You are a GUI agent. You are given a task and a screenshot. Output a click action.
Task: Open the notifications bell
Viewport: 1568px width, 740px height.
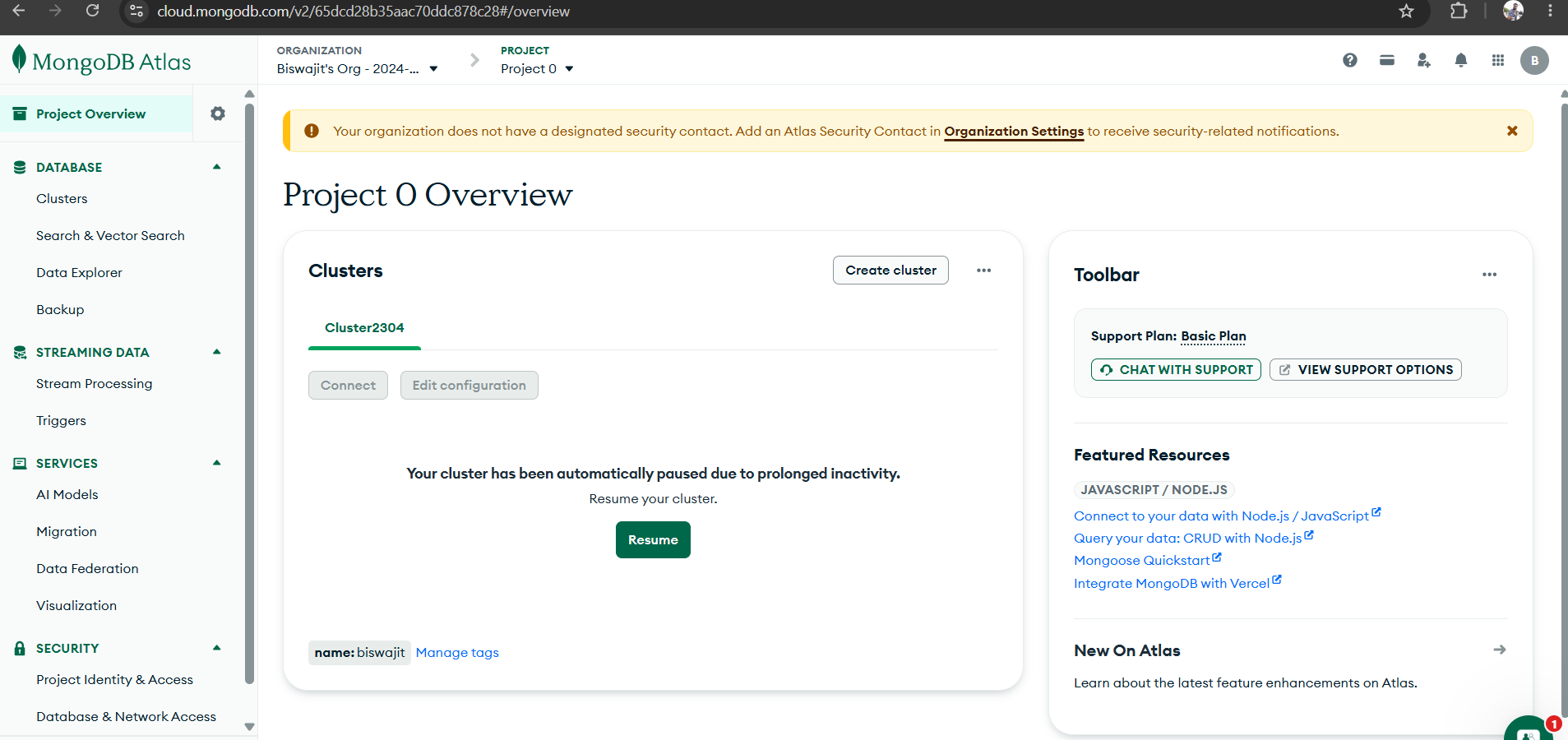(x=1461, y=60)
